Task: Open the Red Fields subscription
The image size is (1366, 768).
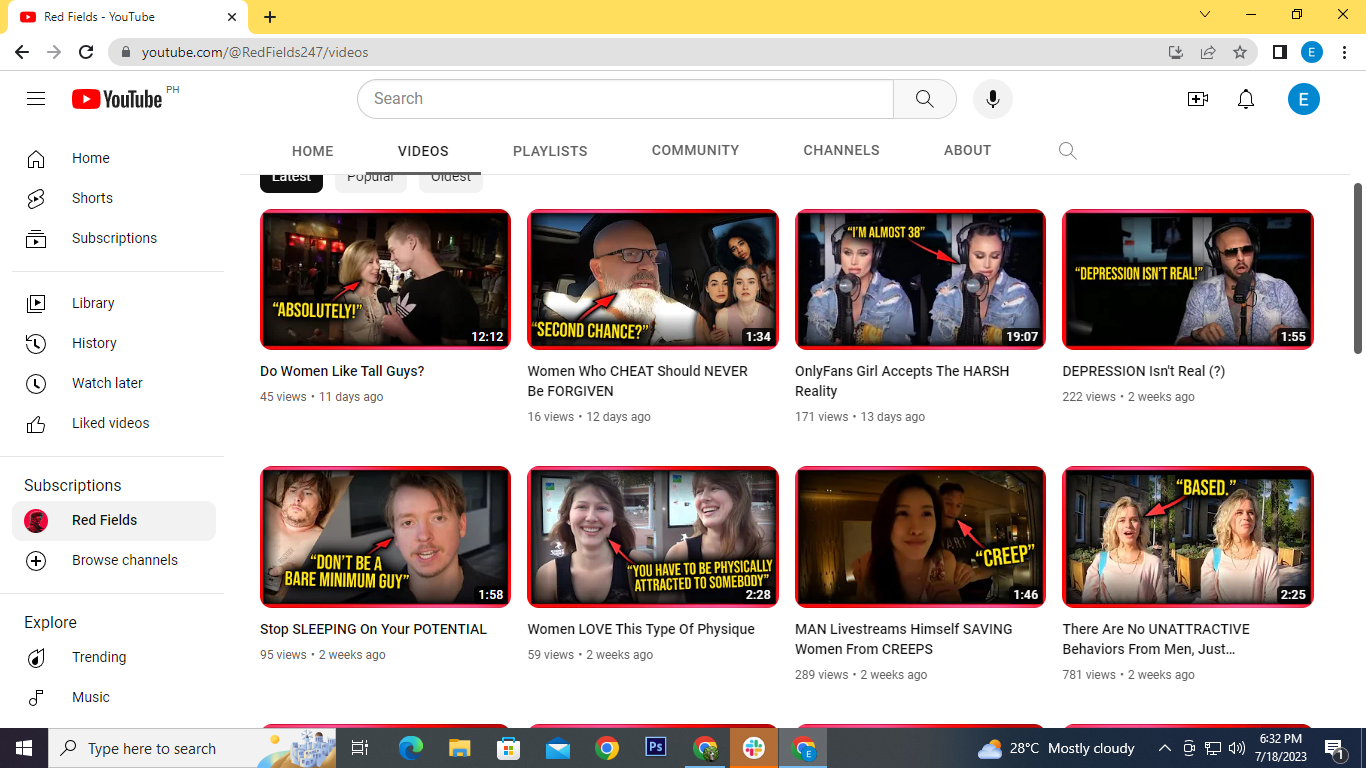Action: tap(104, 520)
